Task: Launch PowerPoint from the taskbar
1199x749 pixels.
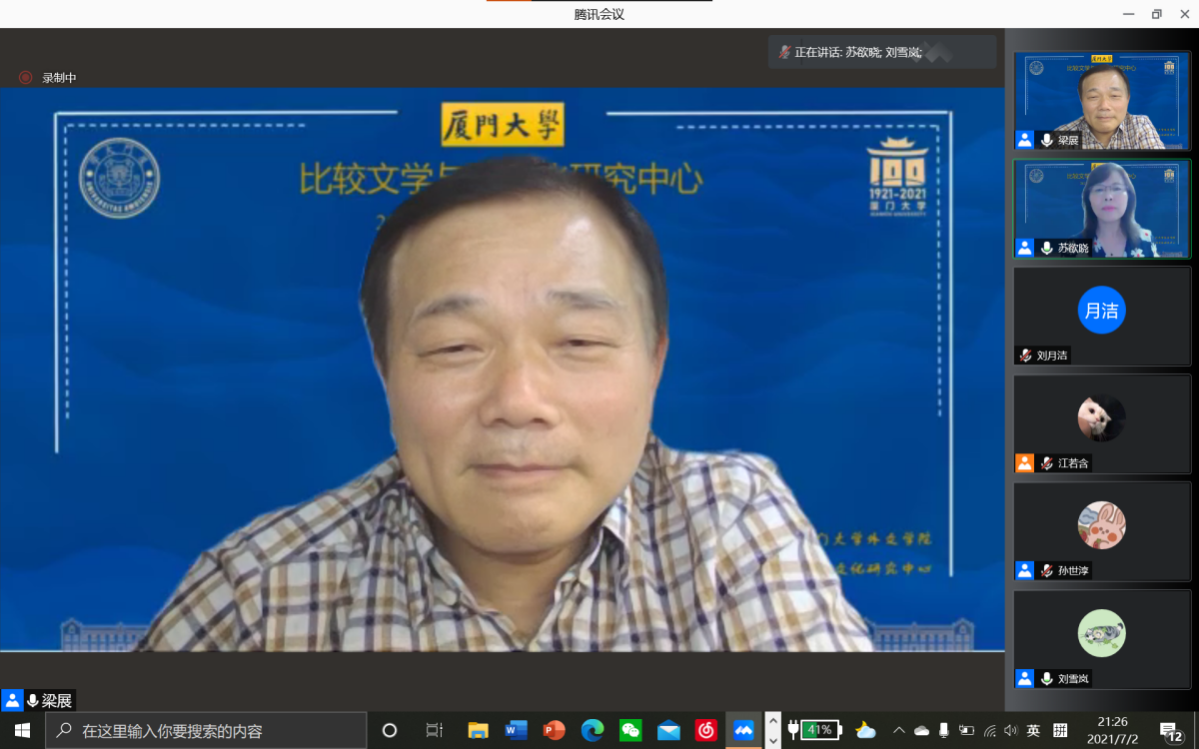Action: (554, 730)
